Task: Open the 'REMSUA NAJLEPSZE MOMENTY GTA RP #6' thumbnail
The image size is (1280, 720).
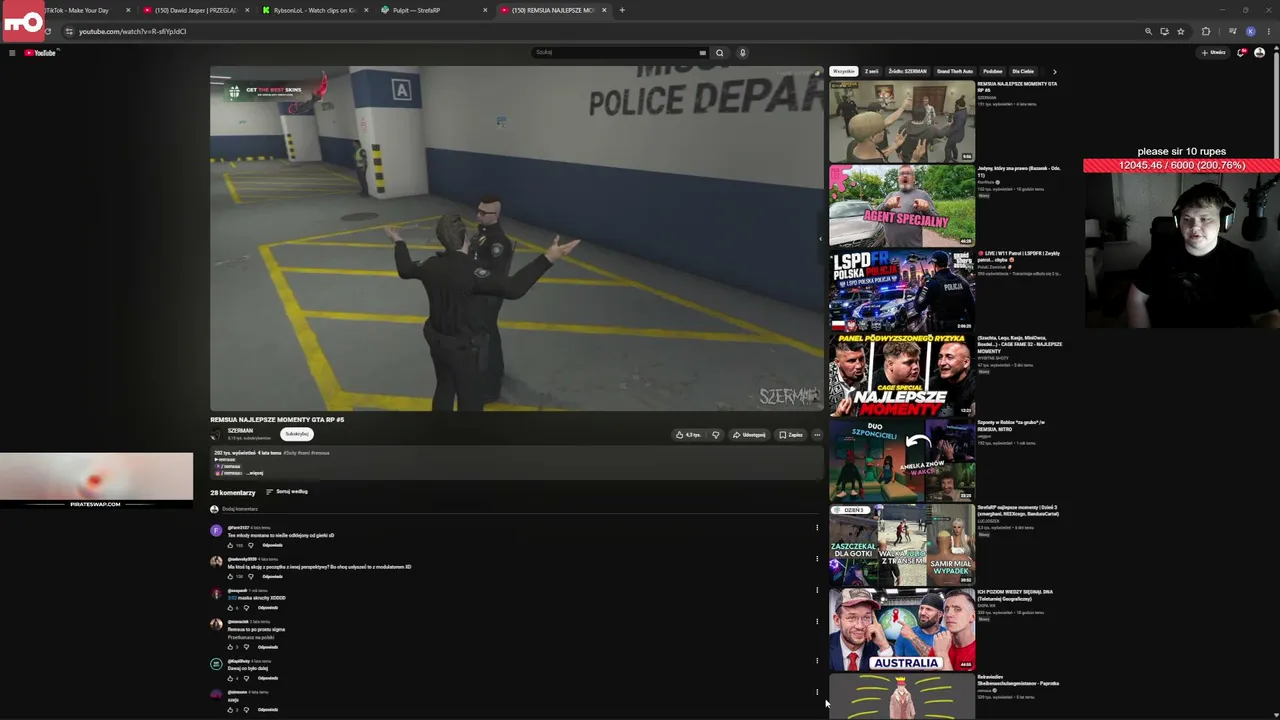Action: coord(902,121)
